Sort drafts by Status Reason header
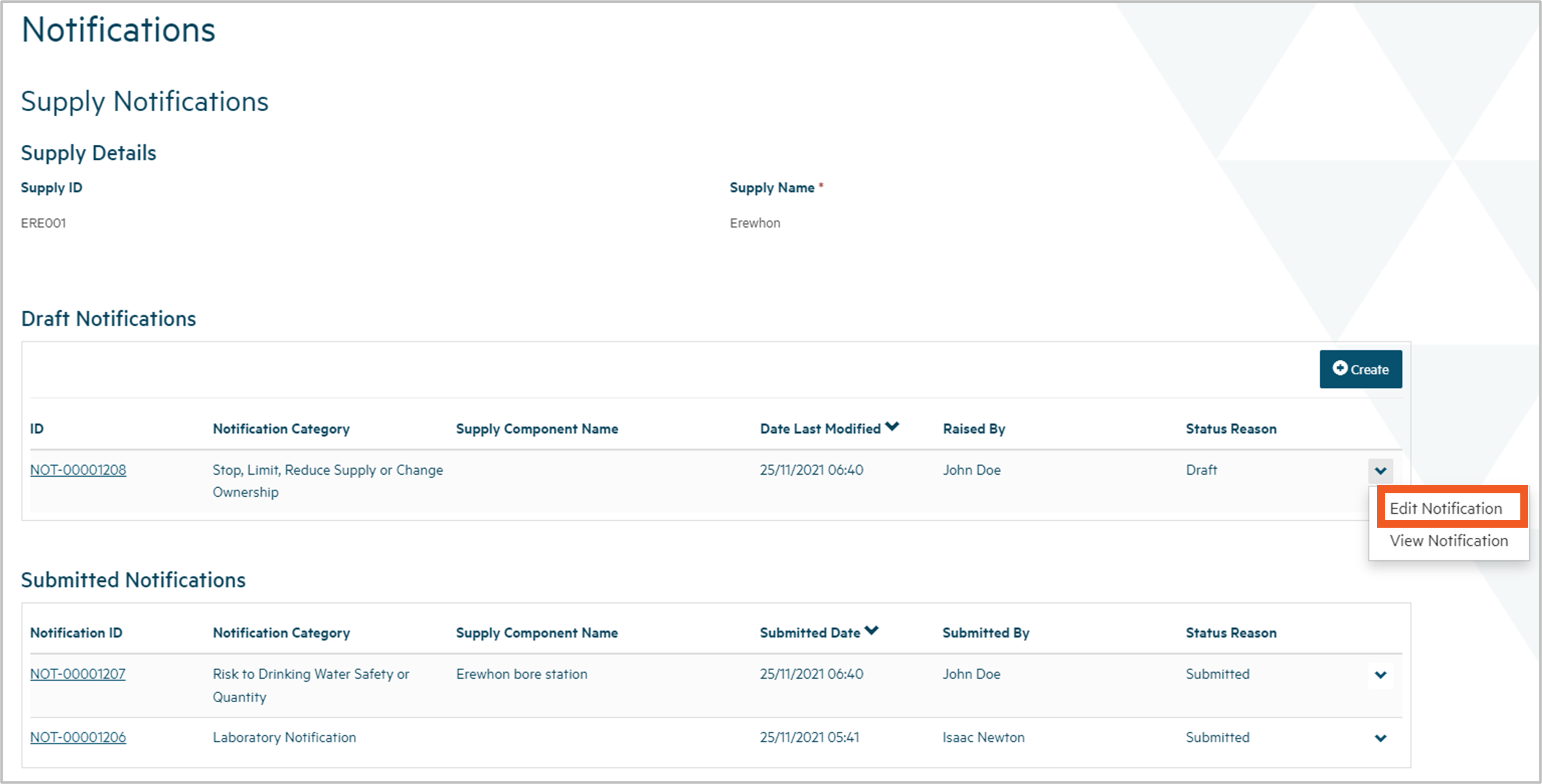This screenshot has width=1542, height=784. click(x=1231, y=428)
